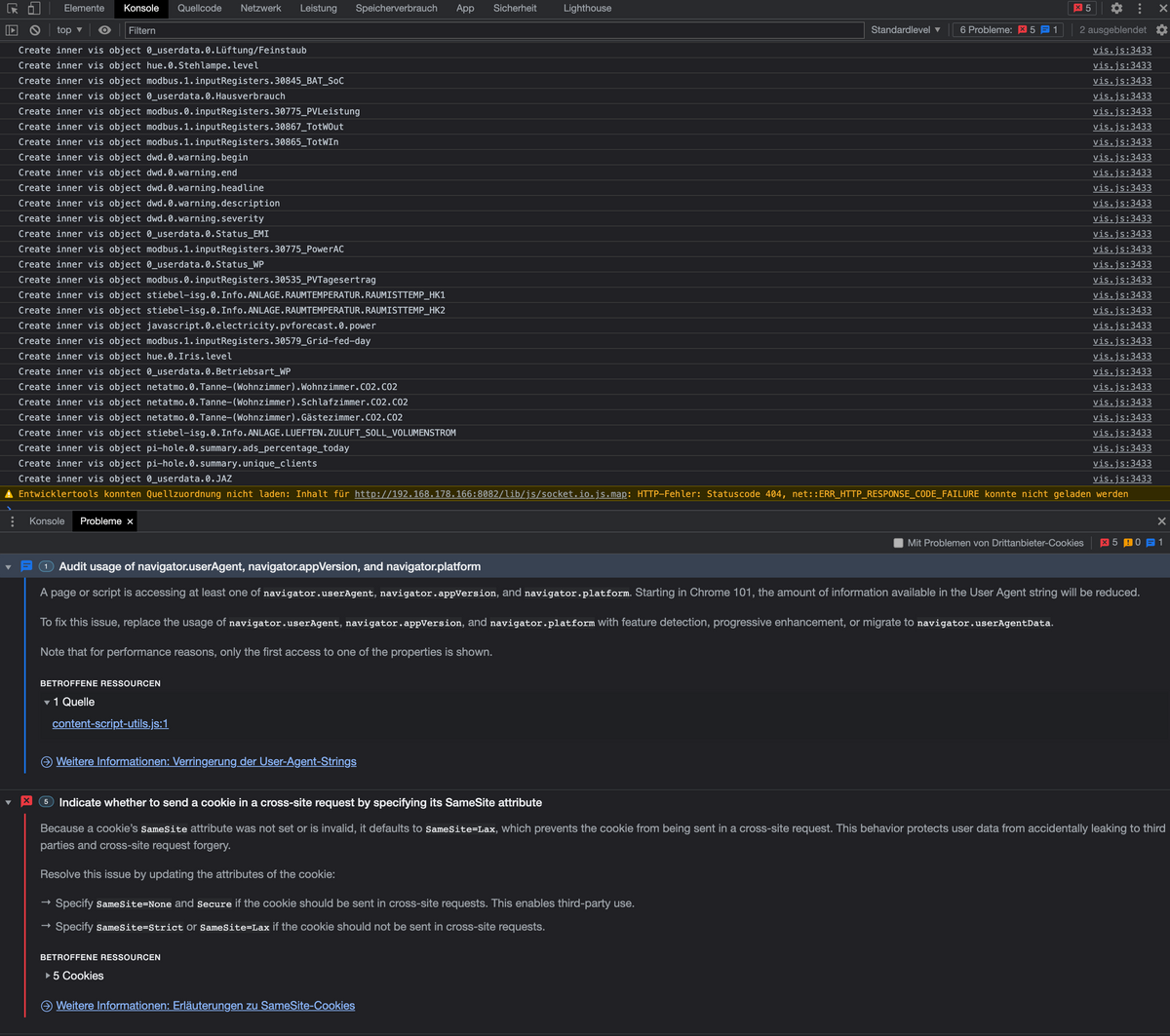Close the bottom drawer with the X
The width and height of the screenshot is (1170, 1036).
coord(1161,521)
